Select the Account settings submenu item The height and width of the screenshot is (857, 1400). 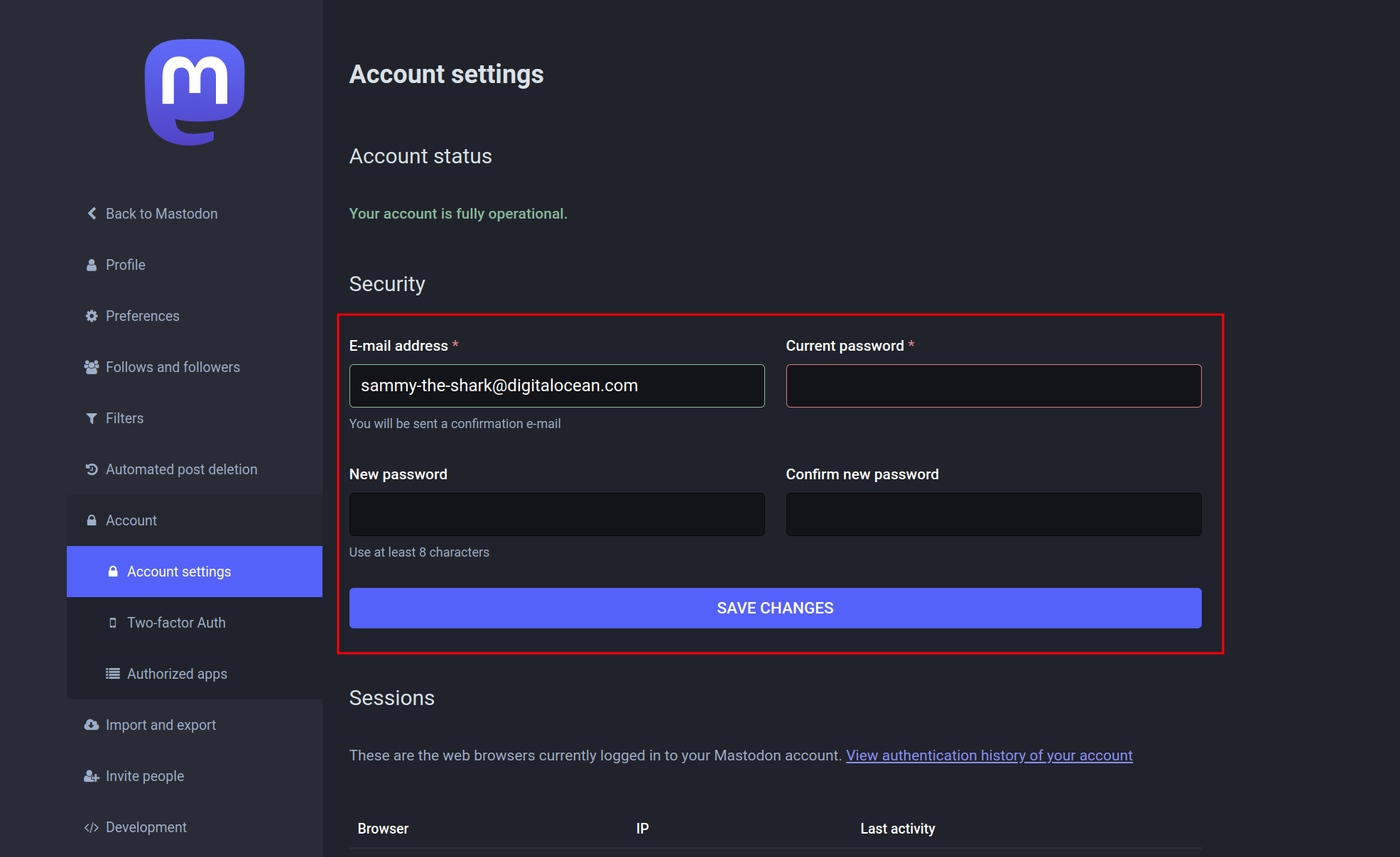[195, 572]
